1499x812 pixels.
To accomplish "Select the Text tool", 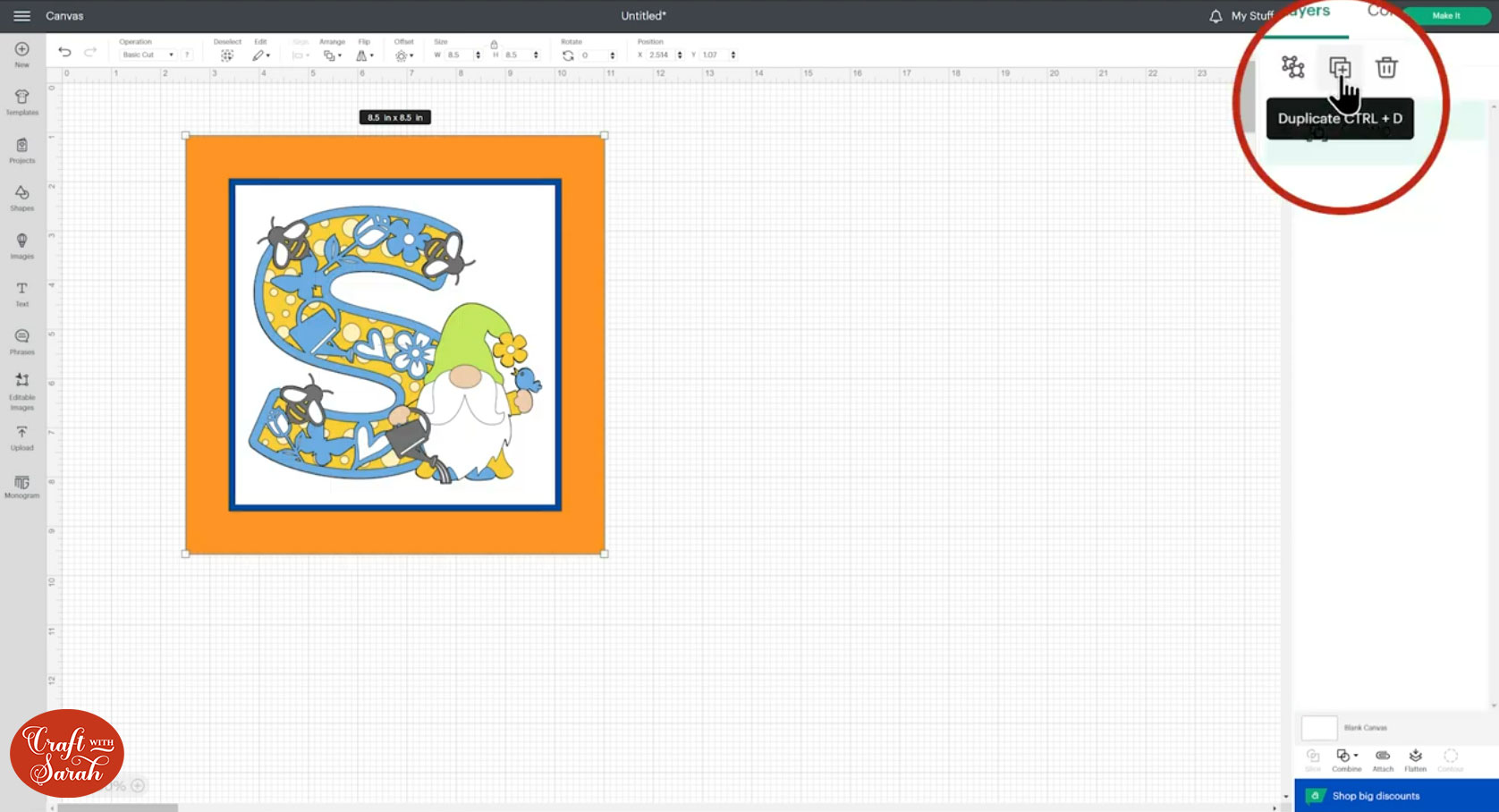I will [x=22, y=293].
